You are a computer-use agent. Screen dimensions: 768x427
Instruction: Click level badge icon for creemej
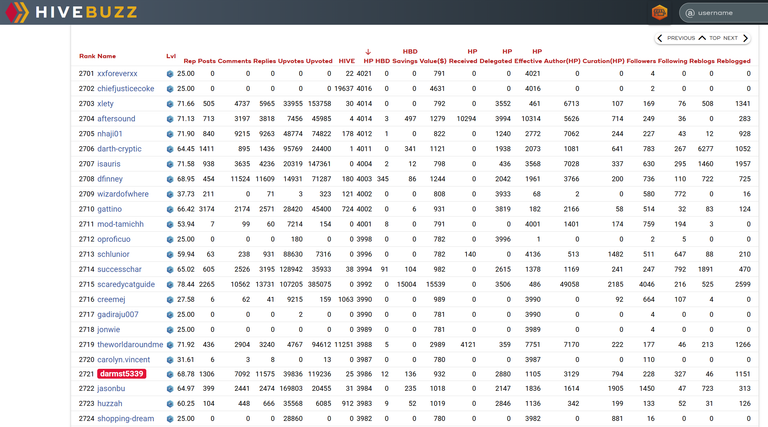[x=170, y=300]
